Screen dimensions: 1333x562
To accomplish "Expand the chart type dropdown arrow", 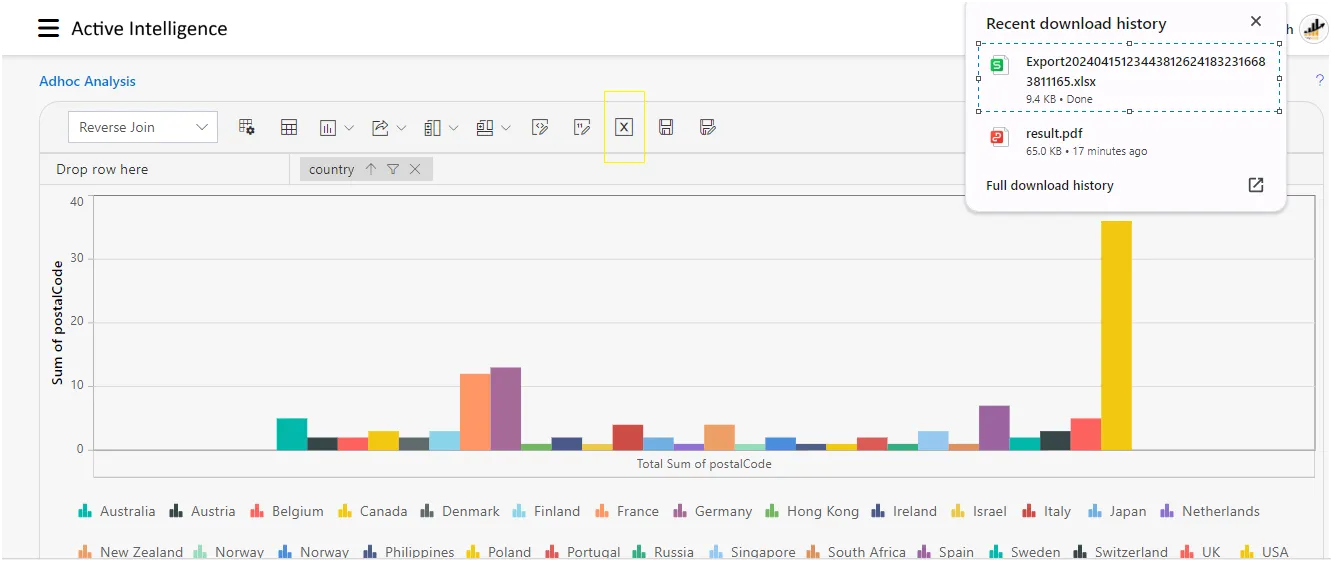I will point(349,127).
